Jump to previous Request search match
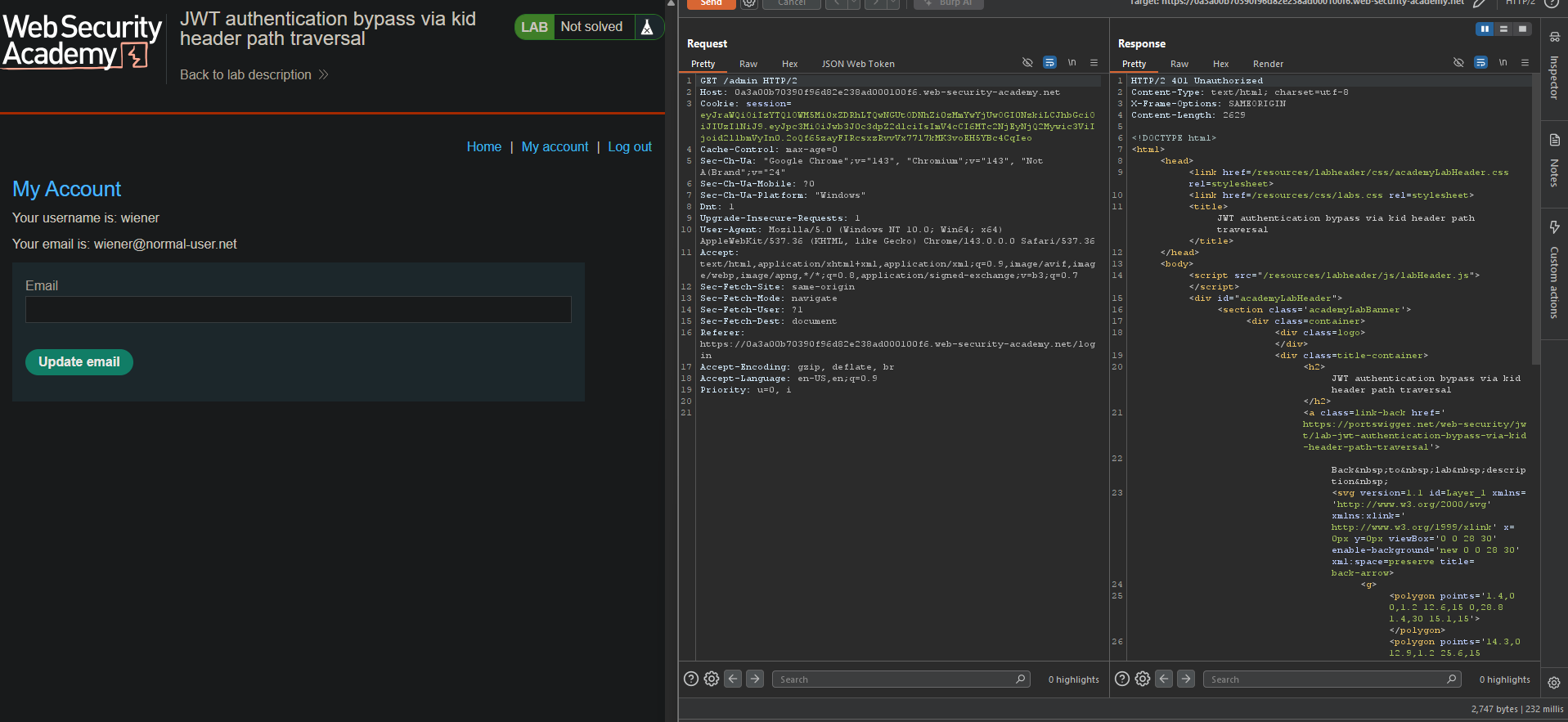Viewport: 1568px width, 722px height. pyautogui.click(x=734, y=679)
